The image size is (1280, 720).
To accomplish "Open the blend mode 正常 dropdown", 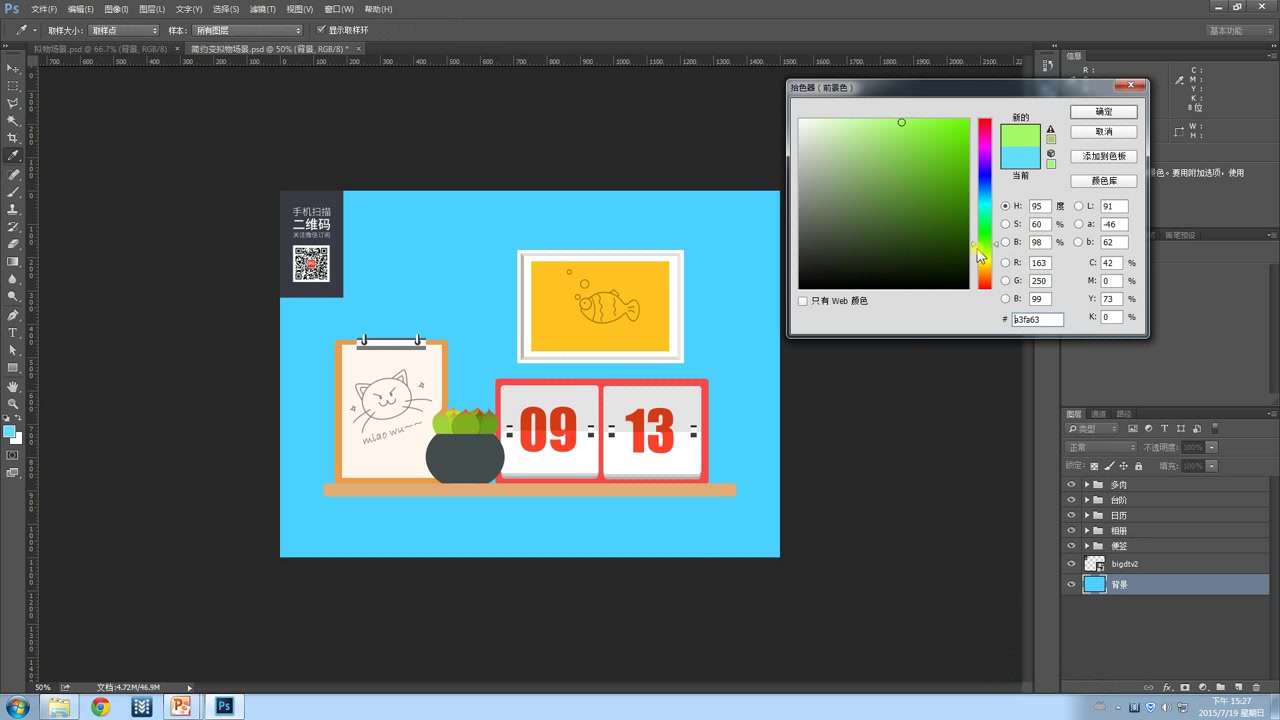I will [x=1100, y=447].
